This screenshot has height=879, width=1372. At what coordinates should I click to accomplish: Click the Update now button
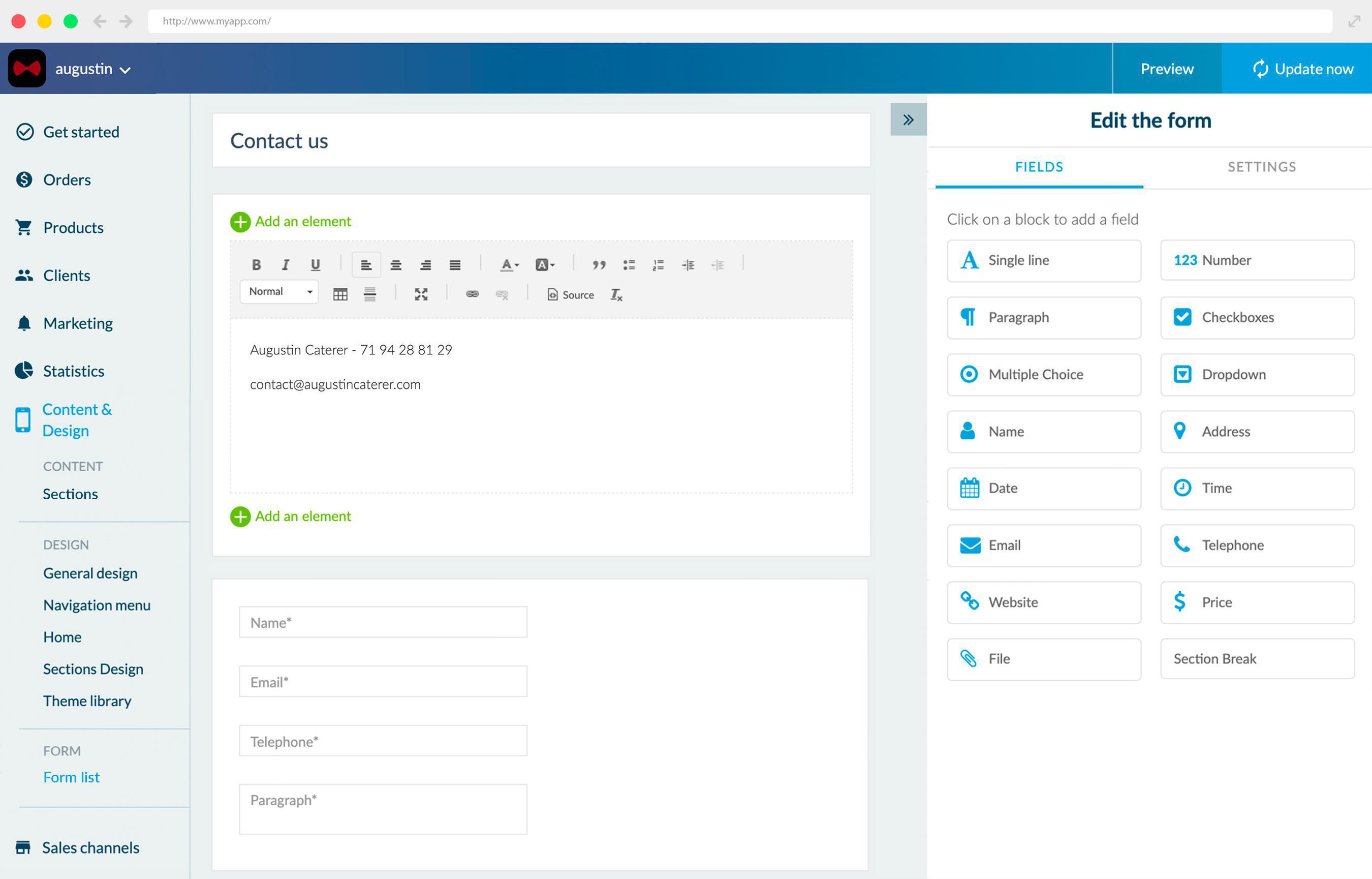click(1302, 69)
